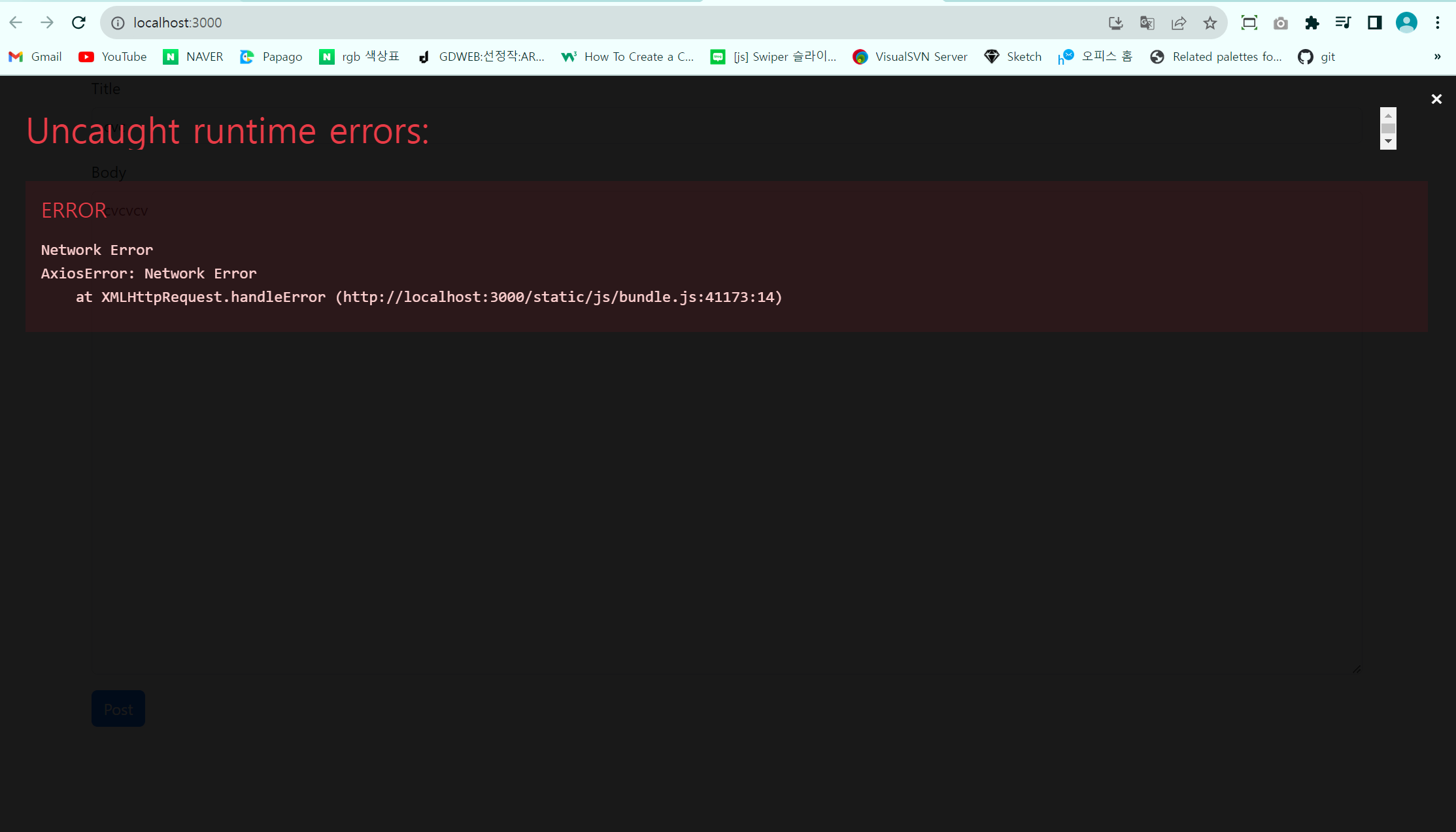Open the YouTube bookmark

point(112,57)
